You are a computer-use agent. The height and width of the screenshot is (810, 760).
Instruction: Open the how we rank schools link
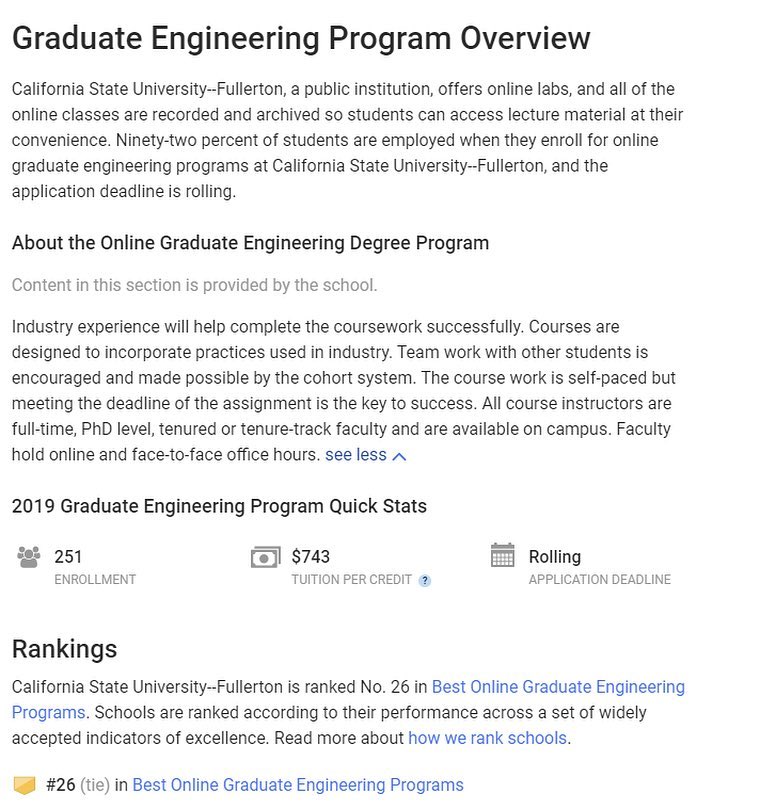(487, 738)
